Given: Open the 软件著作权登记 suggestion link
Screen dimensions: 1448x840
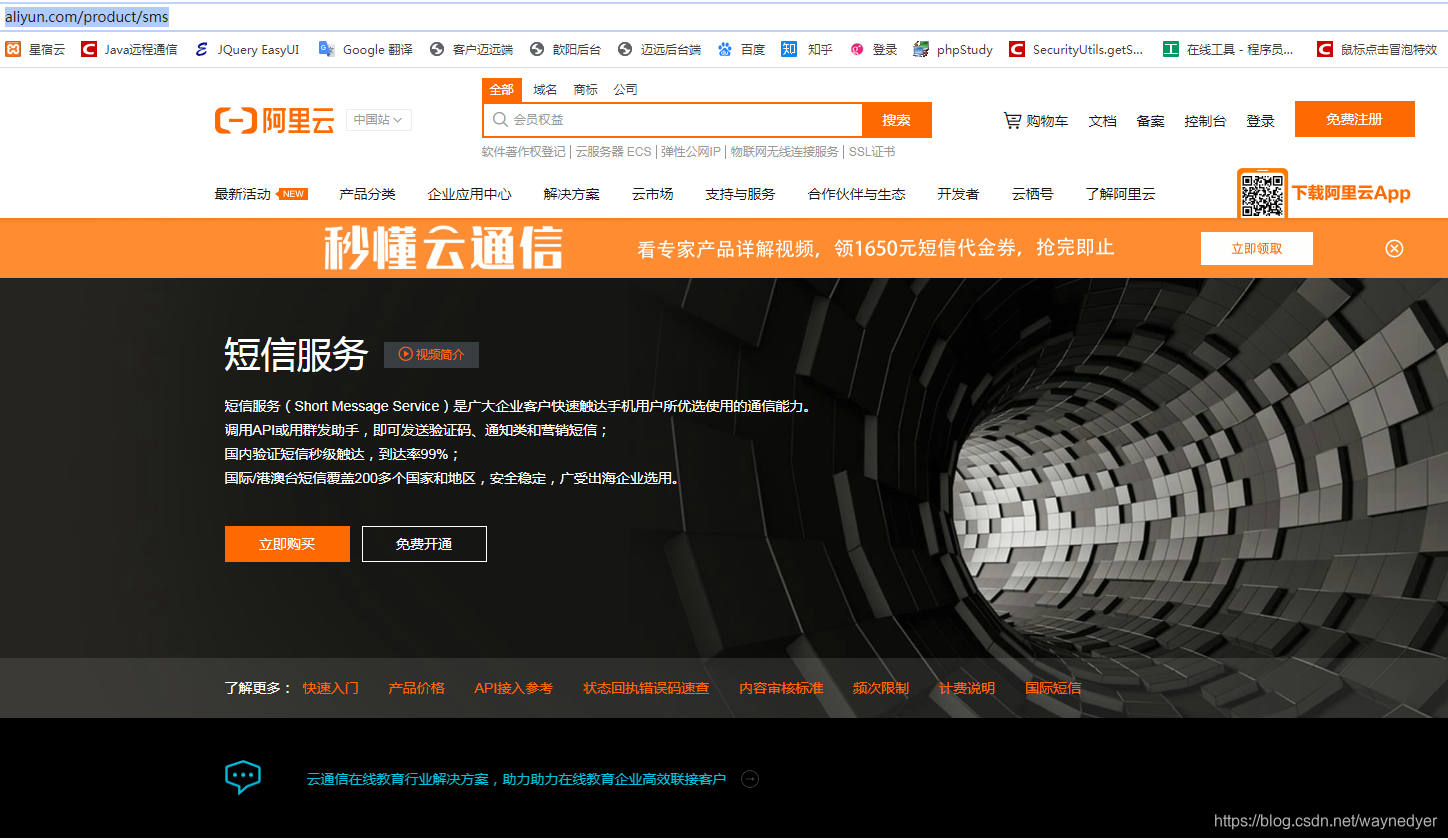Looking at the screenshot, I should click(x=523, y=152).
